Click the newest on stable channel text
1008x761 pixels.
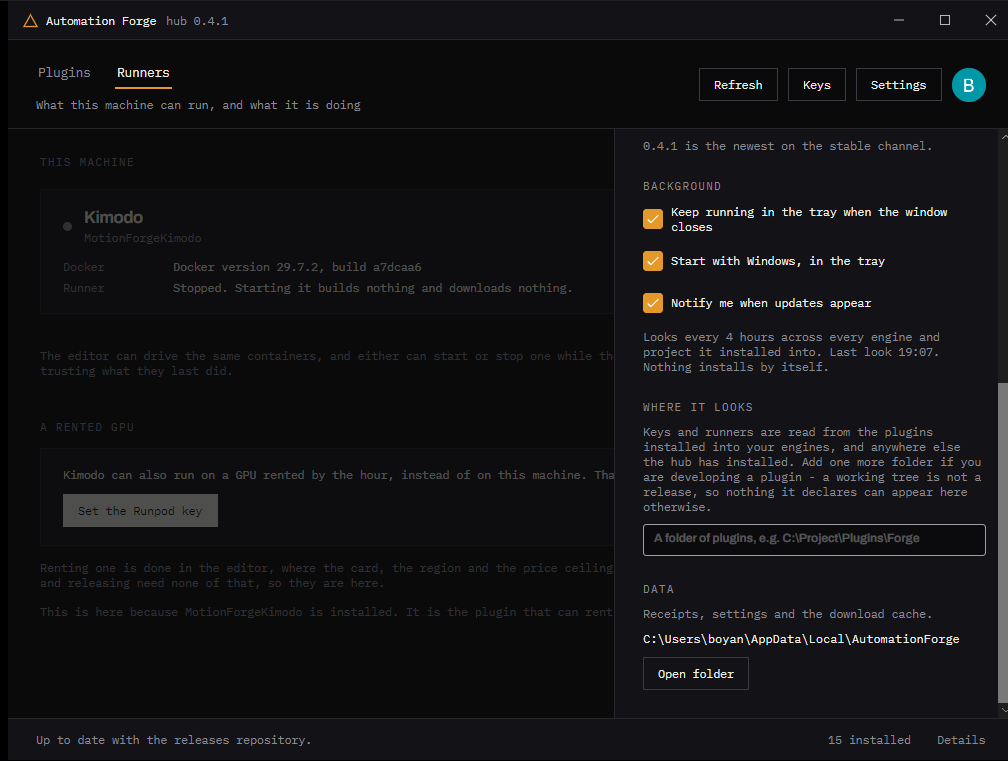pyautogui.click(x=788, y=146)
